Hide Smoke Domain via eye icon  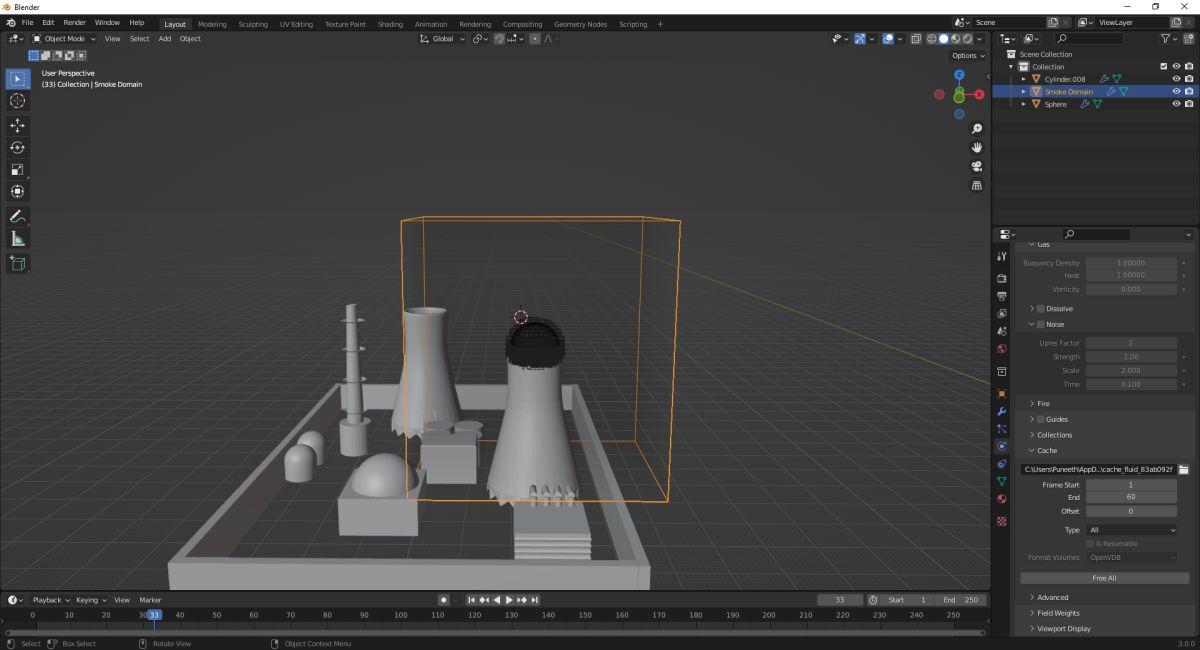1176,91
